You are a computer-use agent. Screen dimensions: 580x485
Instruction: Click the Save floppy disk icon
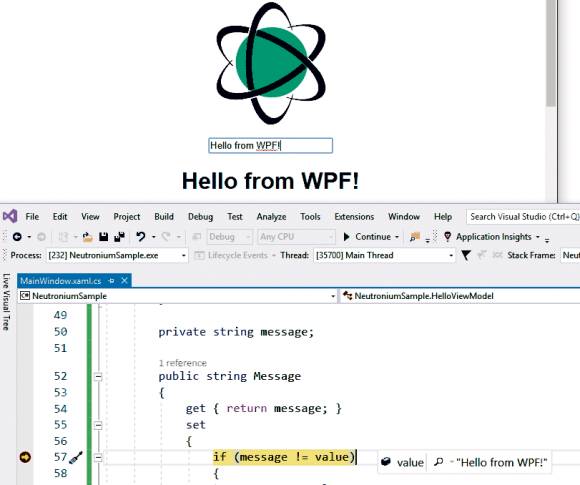104,237
